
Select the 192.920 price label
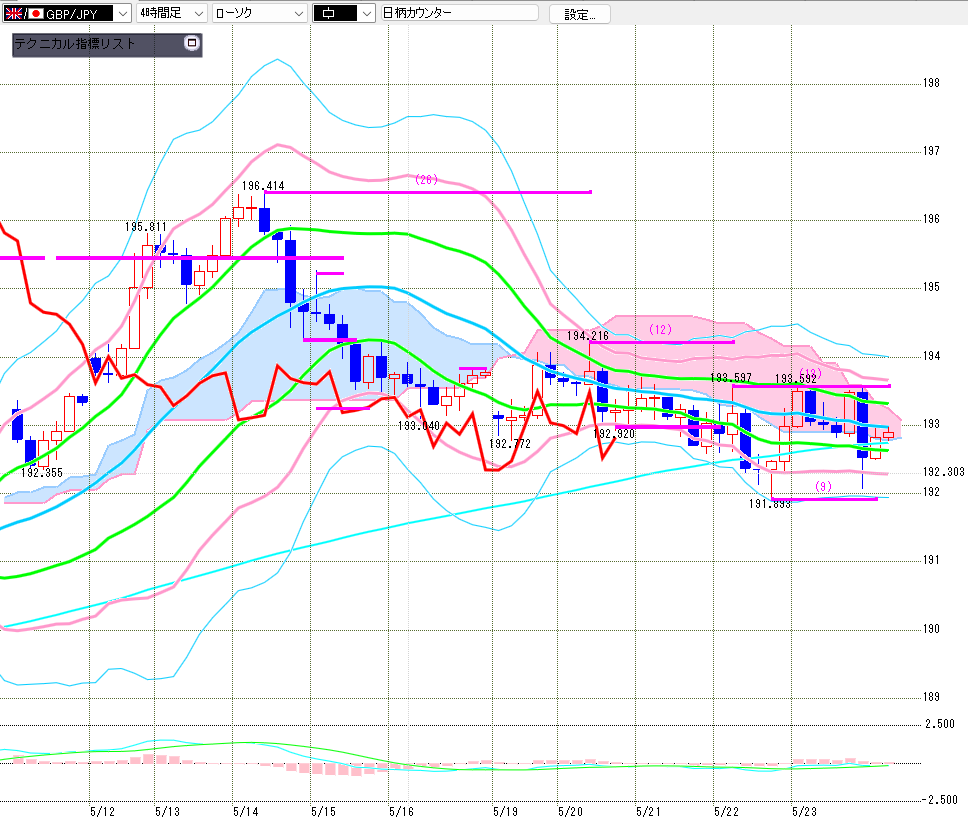coord(614,434)
